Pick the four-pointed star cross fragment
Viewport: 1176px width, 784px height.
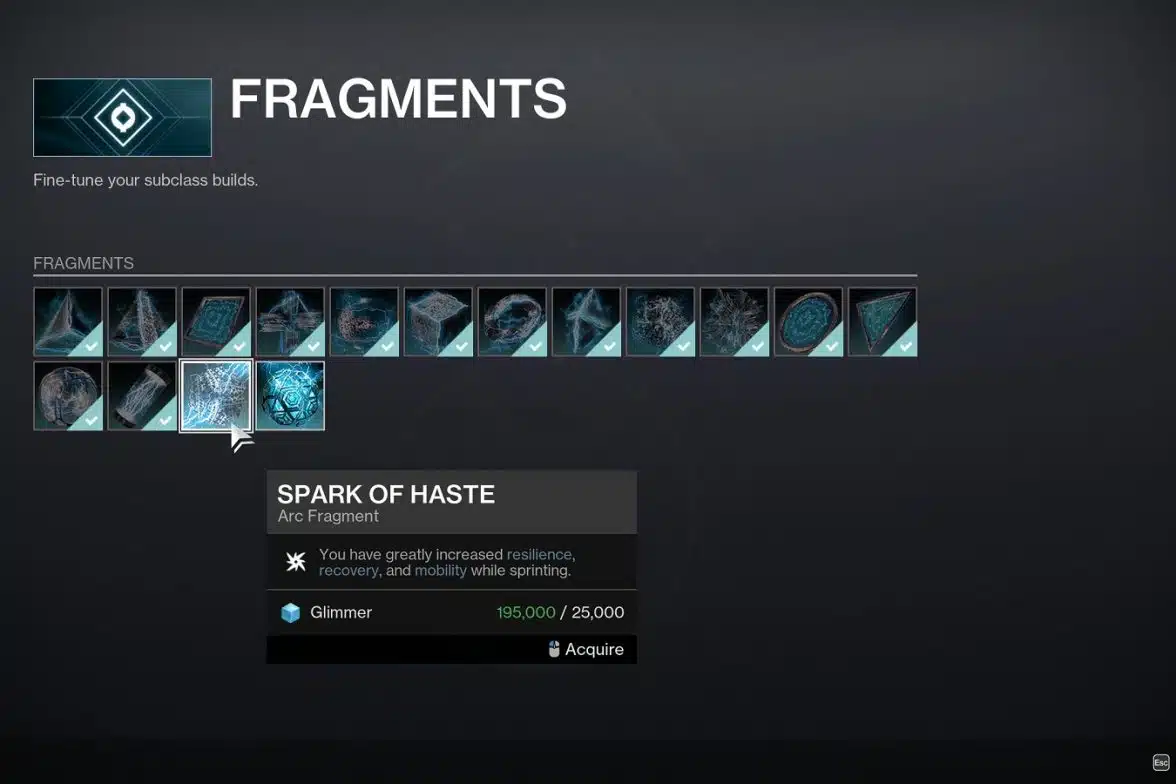[x=586, y=321]
